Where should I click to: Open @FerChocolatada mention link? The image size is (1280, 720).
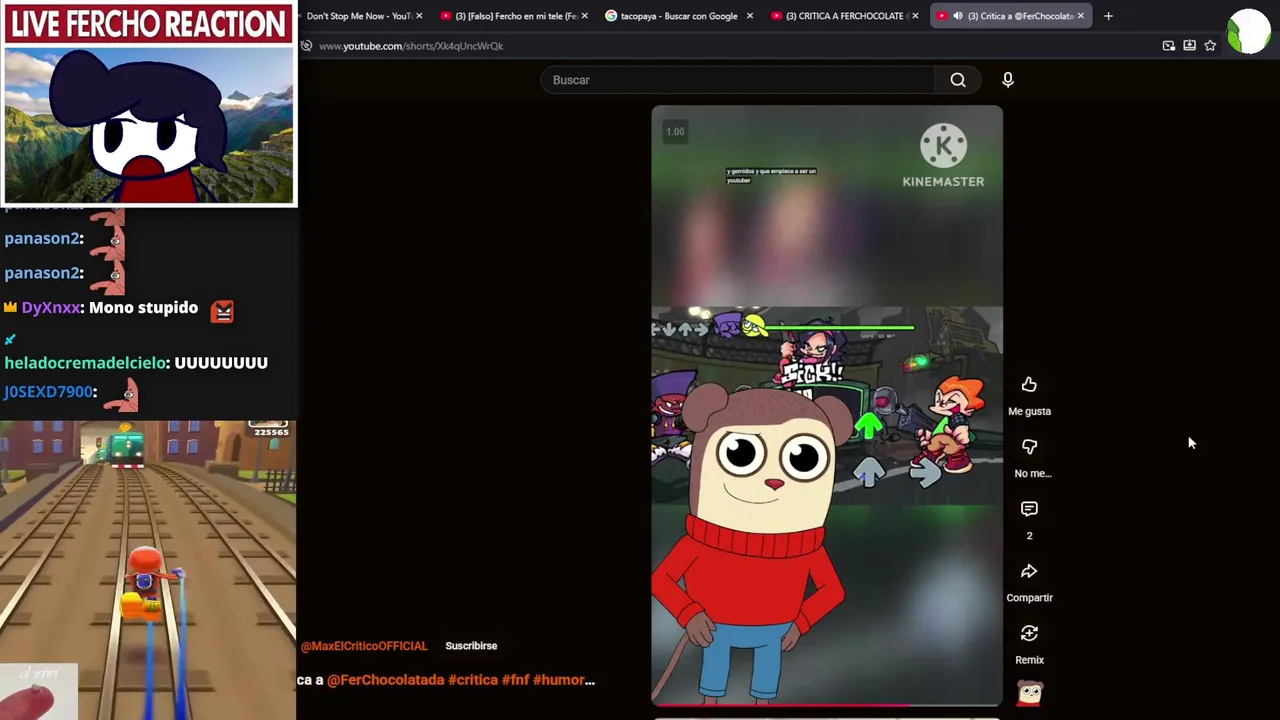[x=385, y=680]
